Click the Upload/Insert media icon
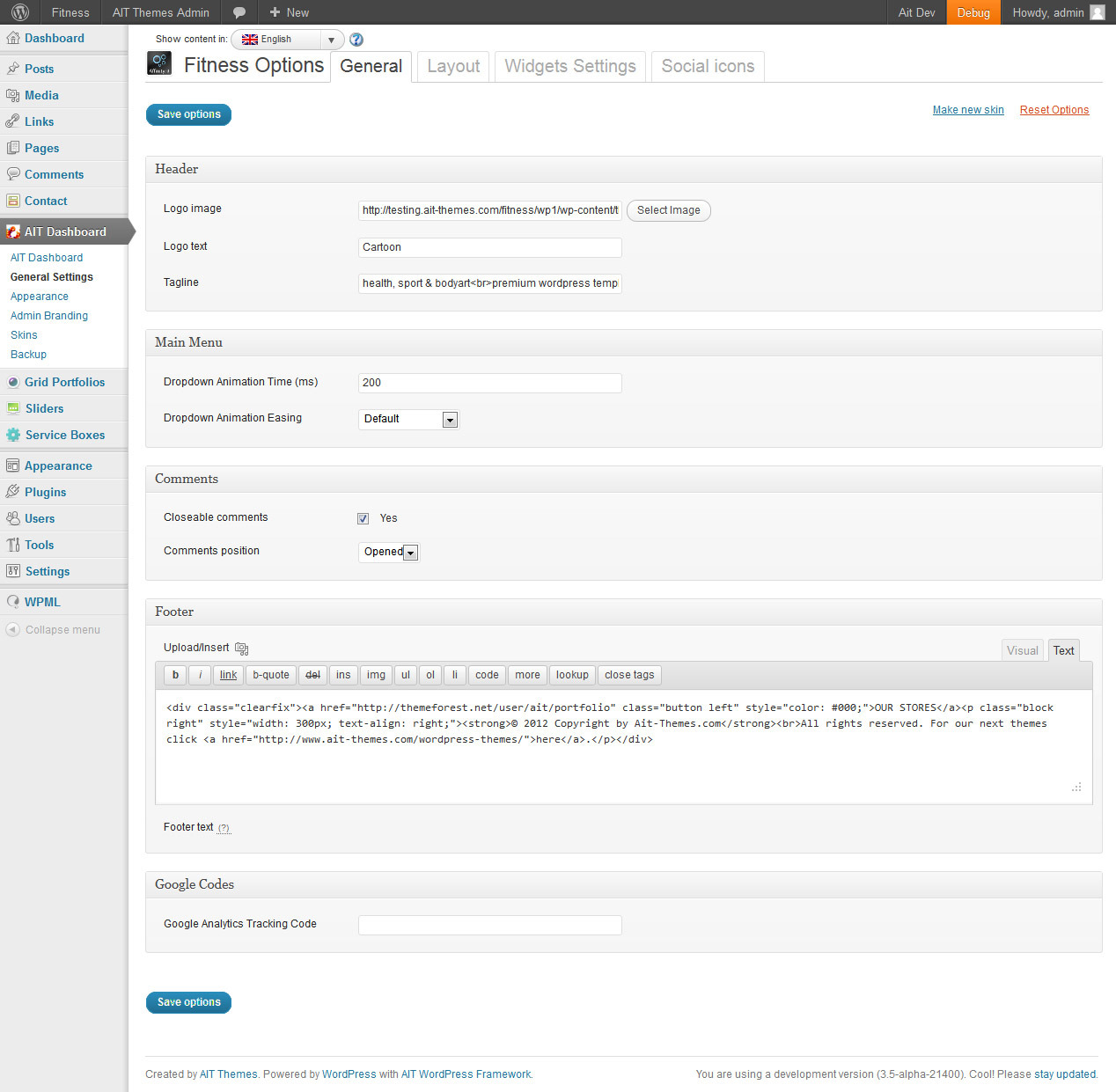Screen dimensions: 1116x1092 [x=242, y=649]
